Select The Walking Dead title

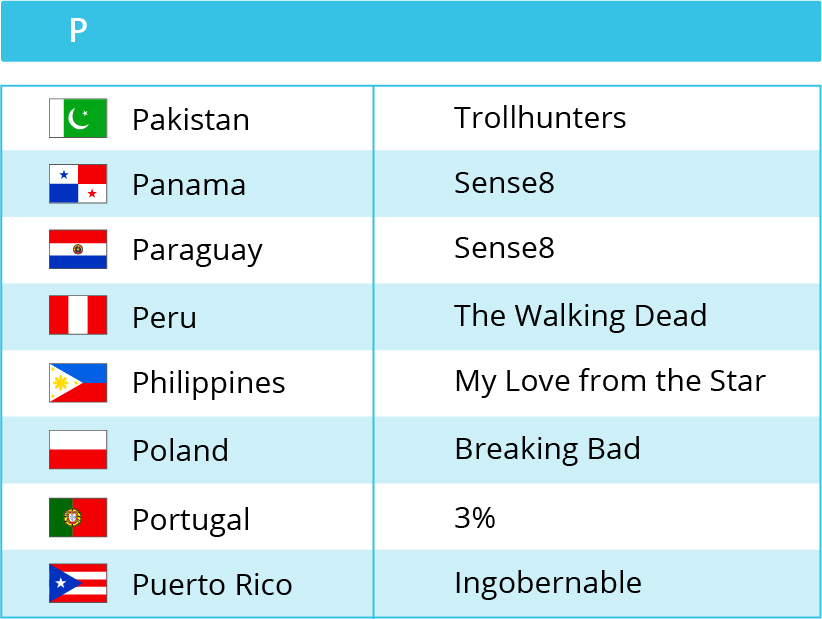tap(581, 316)
